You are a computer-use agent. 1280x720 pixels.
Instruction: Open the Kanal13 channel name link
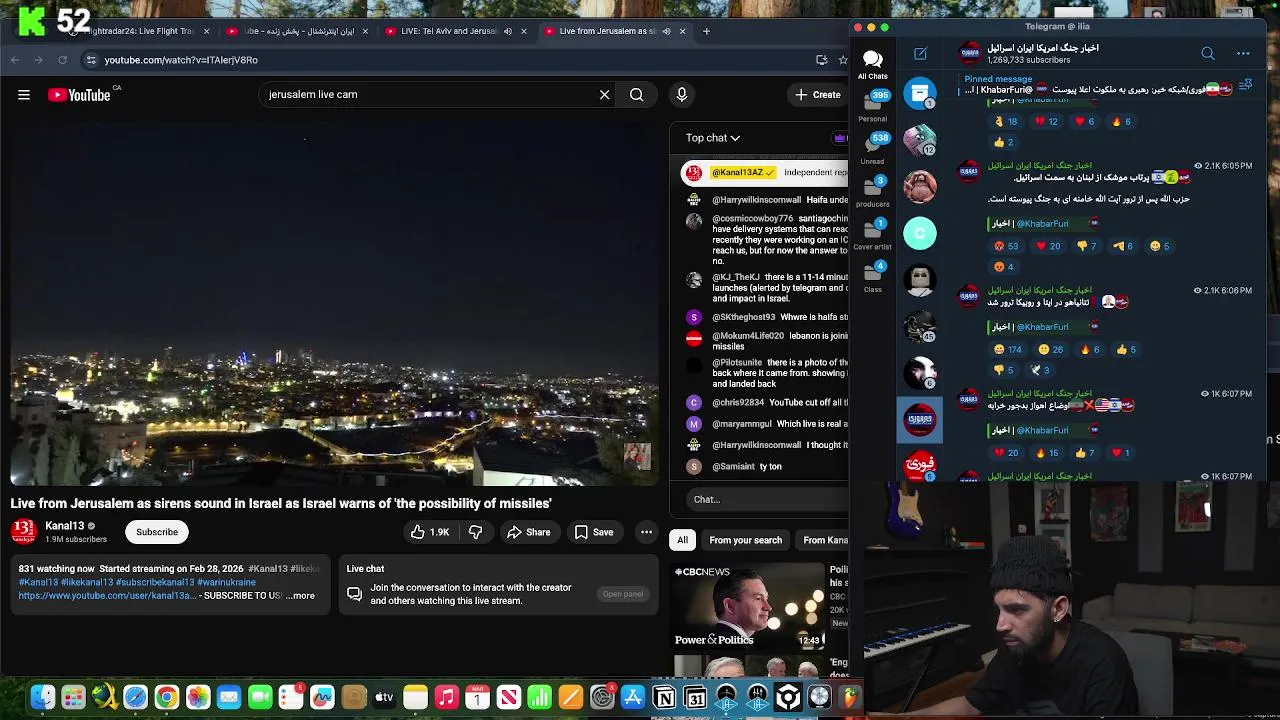click(x=65, y=526)
